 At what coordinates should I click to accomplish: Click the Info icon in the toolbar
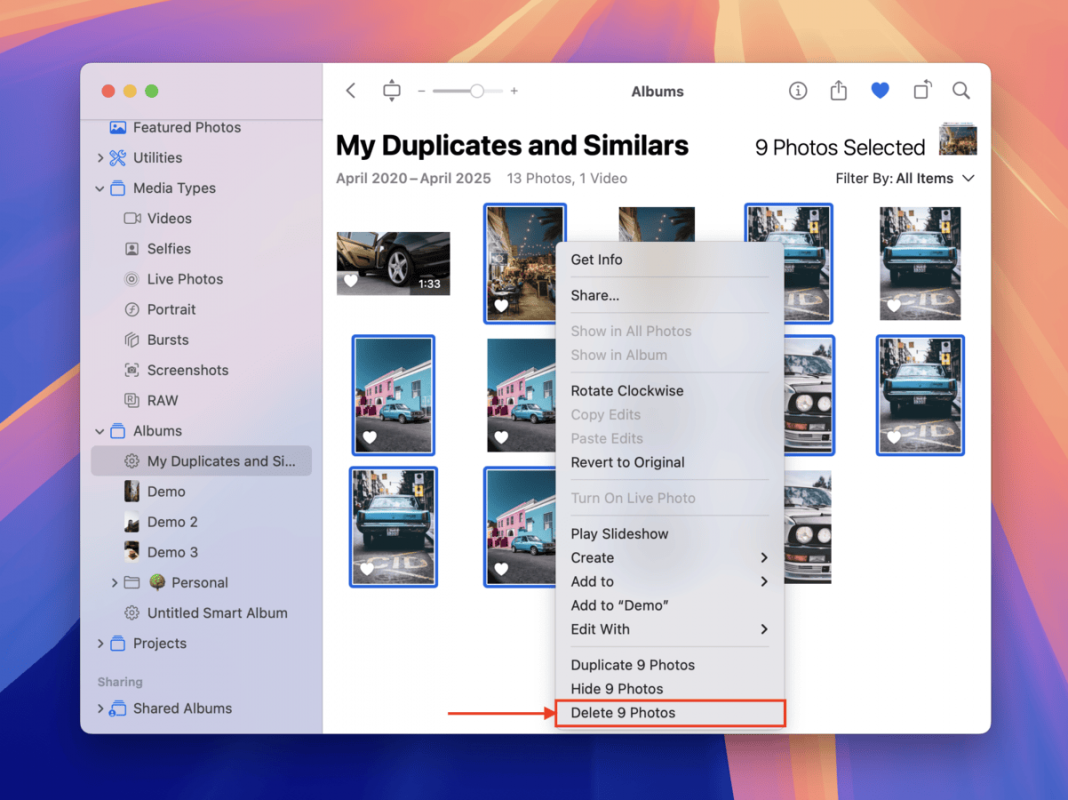click(x=797, y=90)
